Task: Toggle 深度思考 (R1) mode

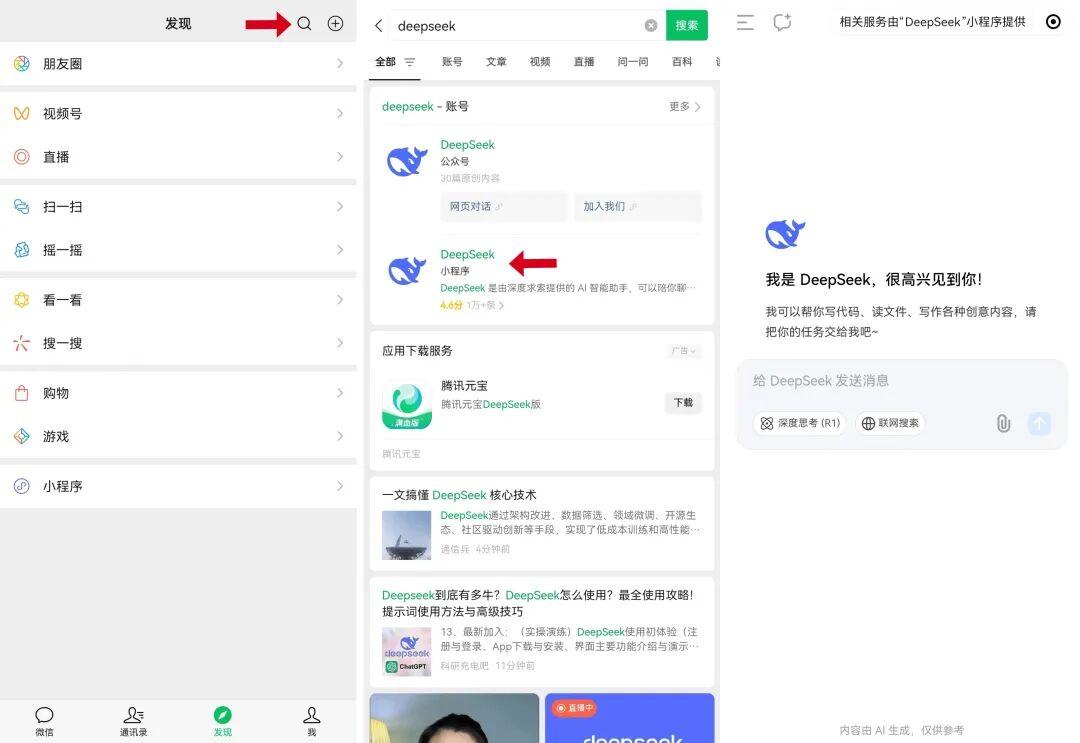Action: 800,423
